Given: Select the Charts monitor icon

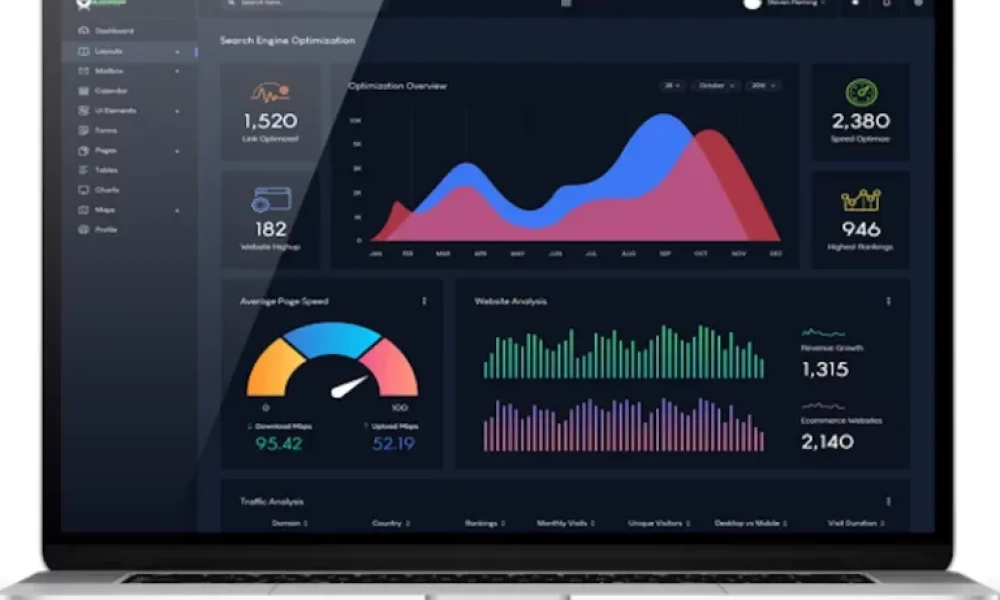Looking at the screenshot, I should (x=84, y=190).
